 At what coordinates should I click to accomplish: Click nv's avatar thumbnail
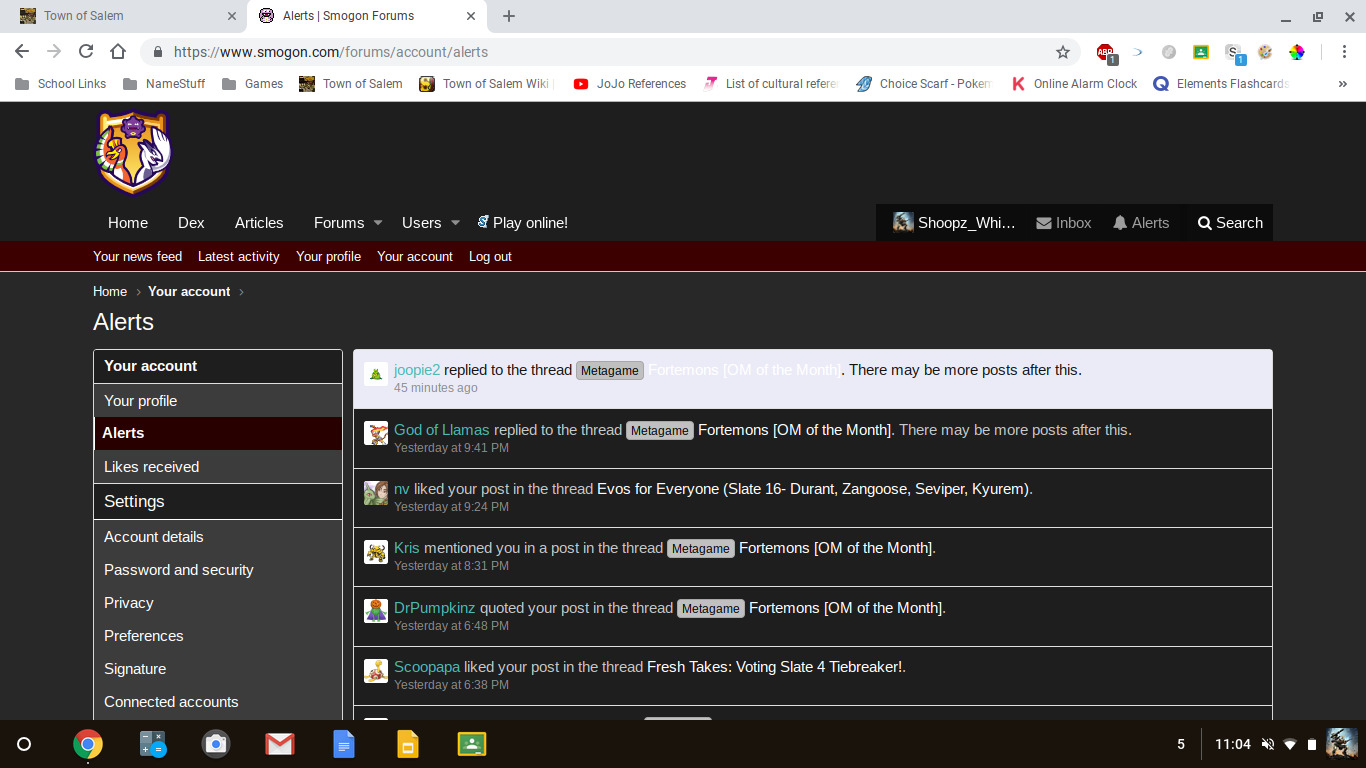376,492
